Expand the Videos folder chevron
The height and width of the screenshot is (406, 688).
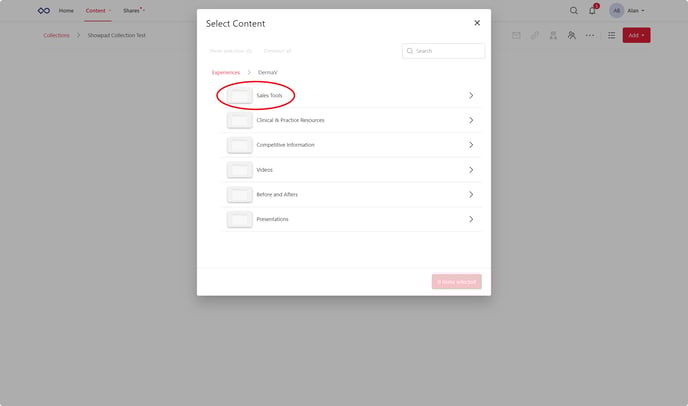click(471, 170)
